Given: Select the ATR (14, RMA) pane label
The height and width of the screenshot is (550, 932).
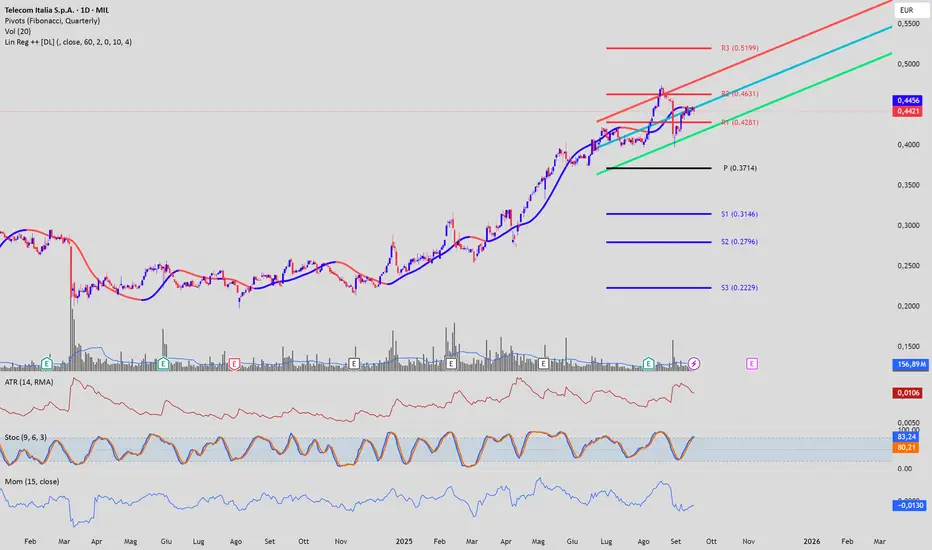Looking at the screenshot, I should pos(29,382).
